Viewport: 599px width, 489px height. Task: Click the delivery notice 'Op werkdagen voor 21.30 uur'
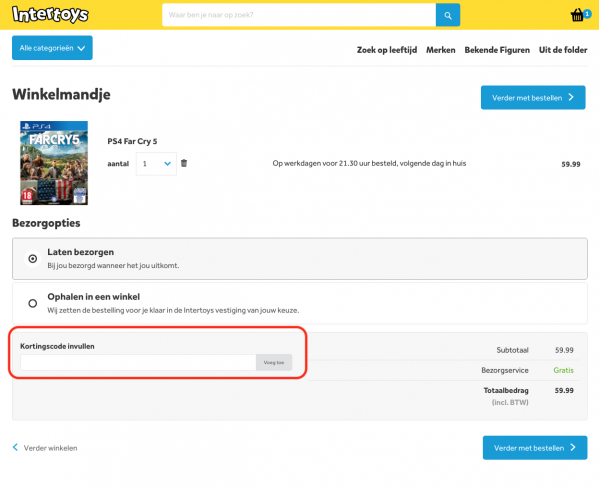coord(369,164)
